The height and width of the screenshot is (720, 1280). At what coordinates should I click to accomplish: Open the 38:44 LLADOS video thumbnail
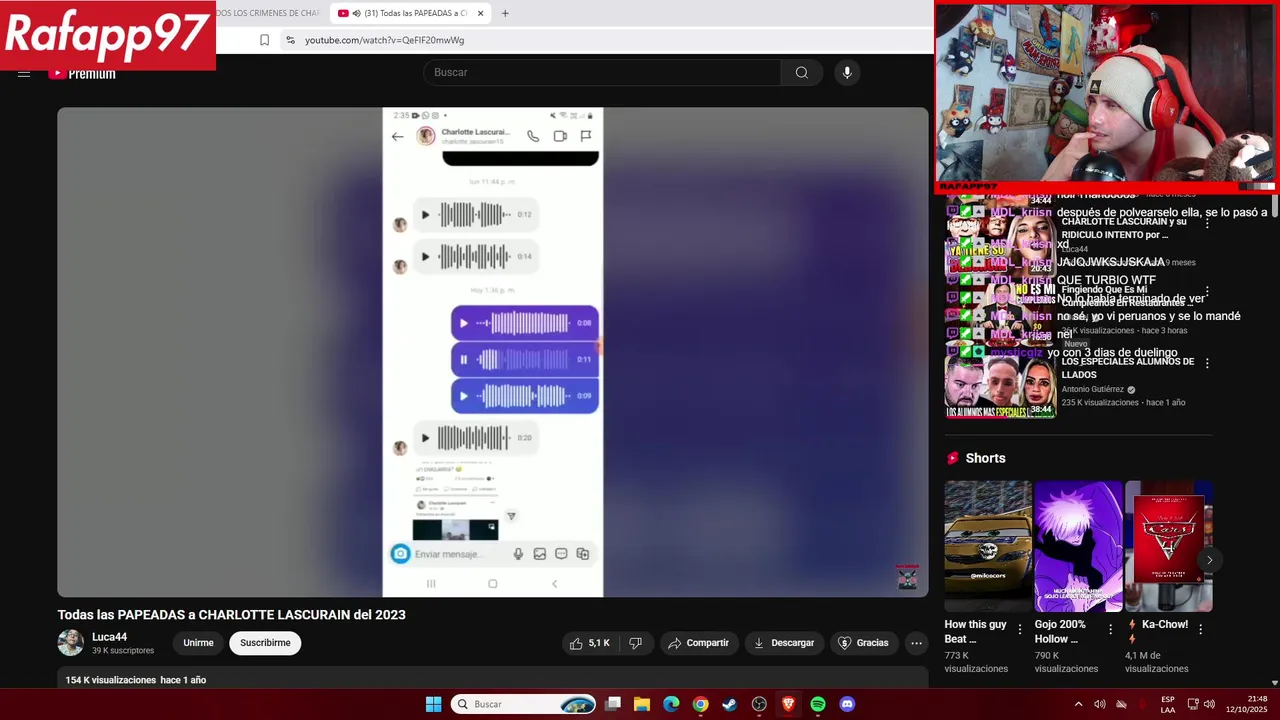pos(1000,387)
